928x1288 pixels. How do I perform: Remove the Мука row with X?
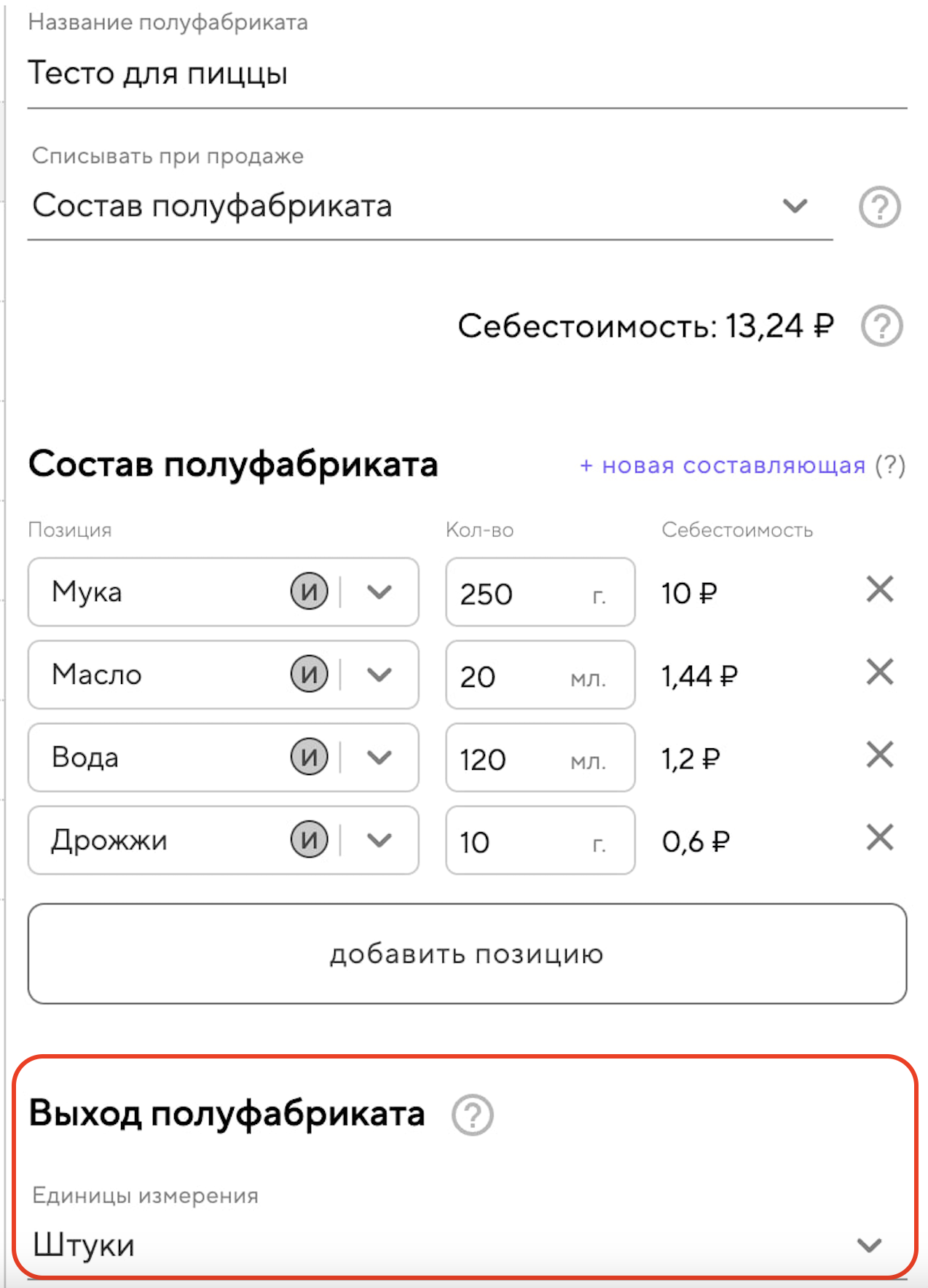pyautogui.click(x=880, y=589)
